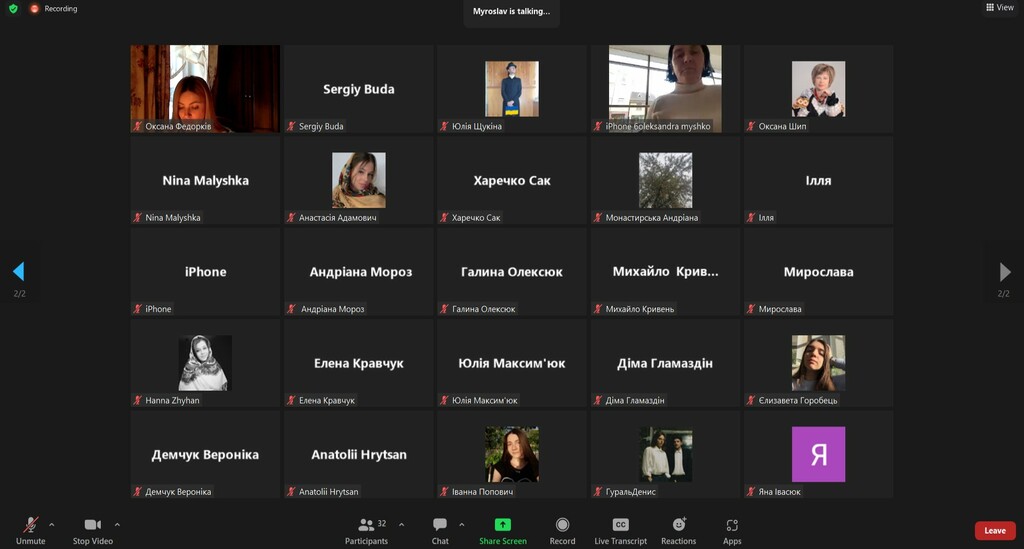Open the Chat panel
This screenshot has width=1024, height=549.
coord(440,530)
